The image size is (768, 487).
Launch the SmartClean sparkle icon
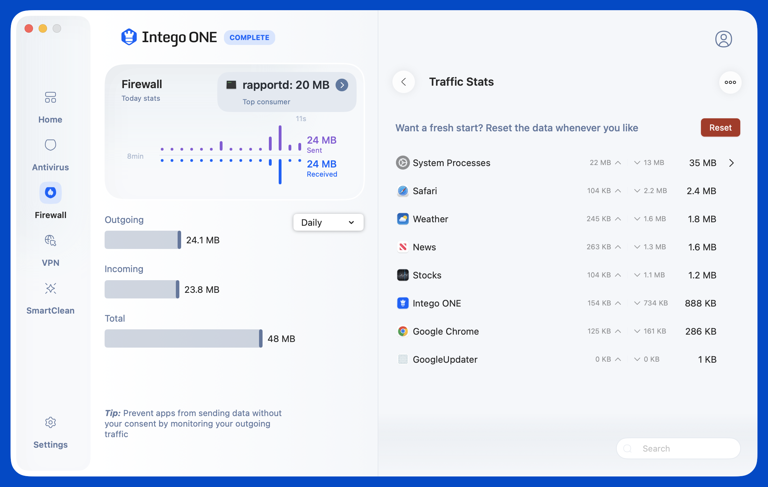[50, 288]
